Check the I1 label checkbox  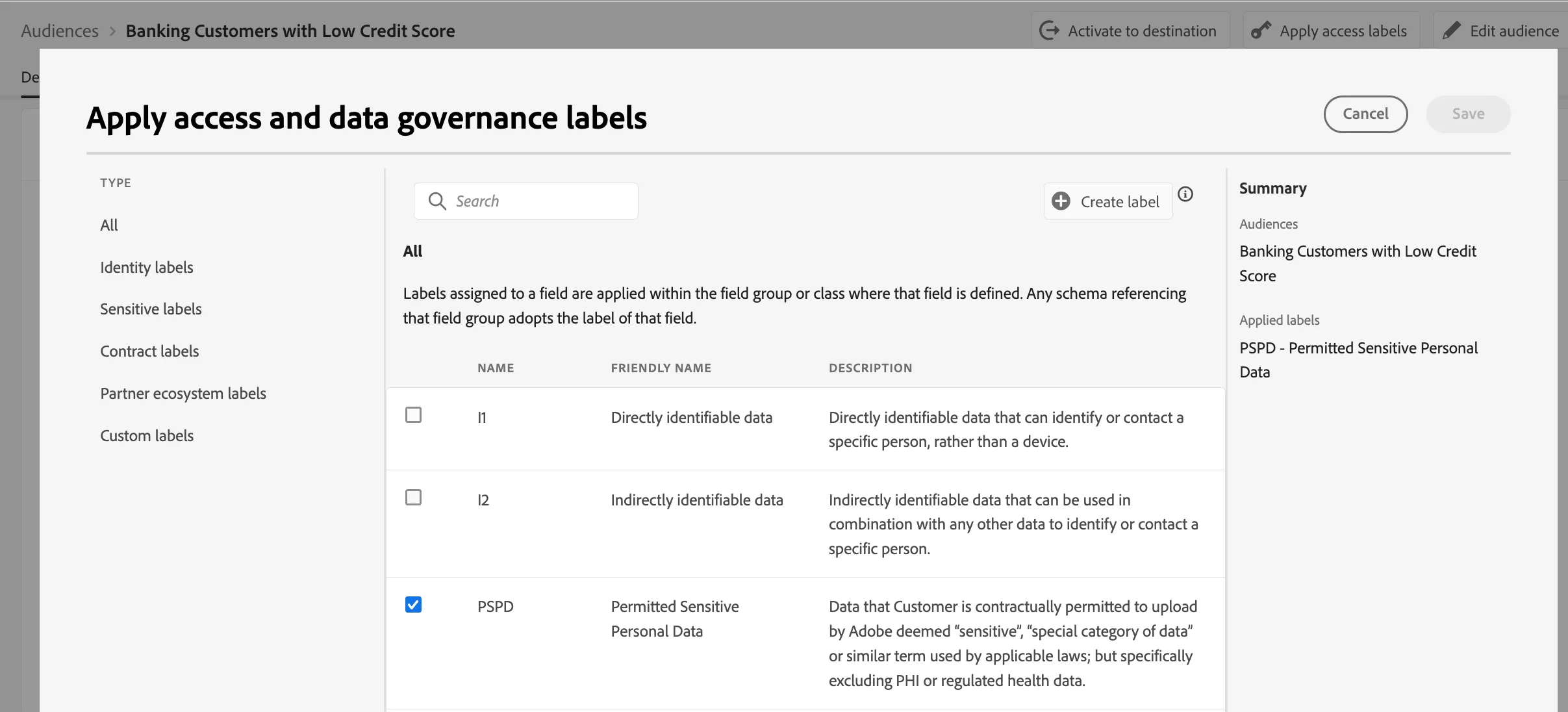(x=413, y=415)
